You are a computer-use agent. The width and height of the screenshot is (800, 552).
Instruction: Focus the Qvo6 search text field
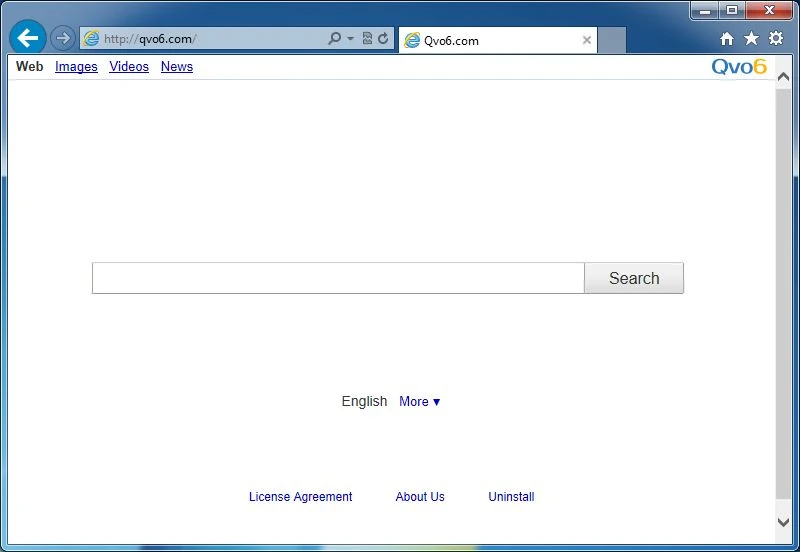coord(338,278)
